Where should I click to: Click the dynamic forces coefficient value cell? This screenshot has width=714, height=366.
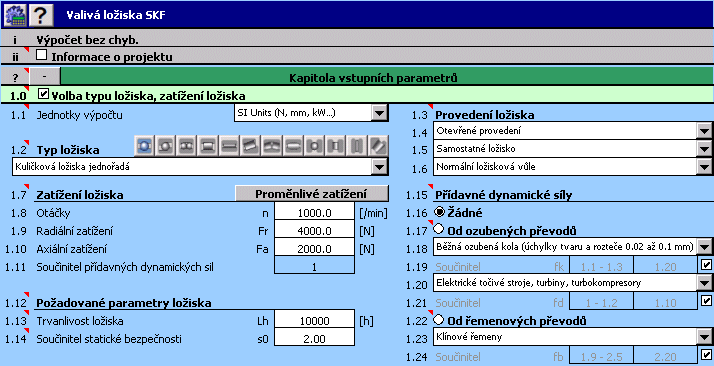(314, 267)
